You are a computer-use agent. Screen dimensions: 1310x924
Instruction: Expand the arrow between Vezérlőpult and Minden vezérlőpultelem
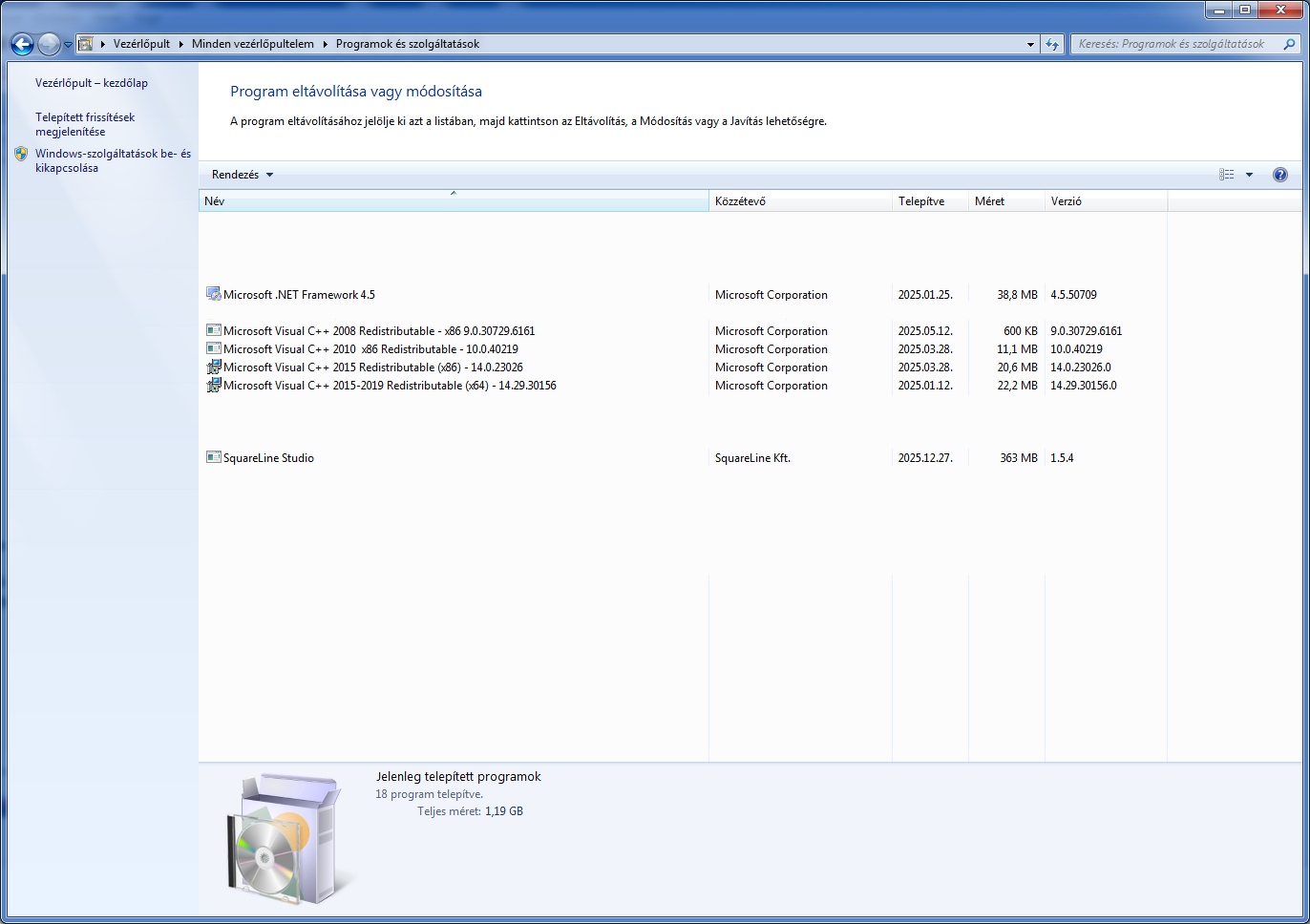click(181, 44)
